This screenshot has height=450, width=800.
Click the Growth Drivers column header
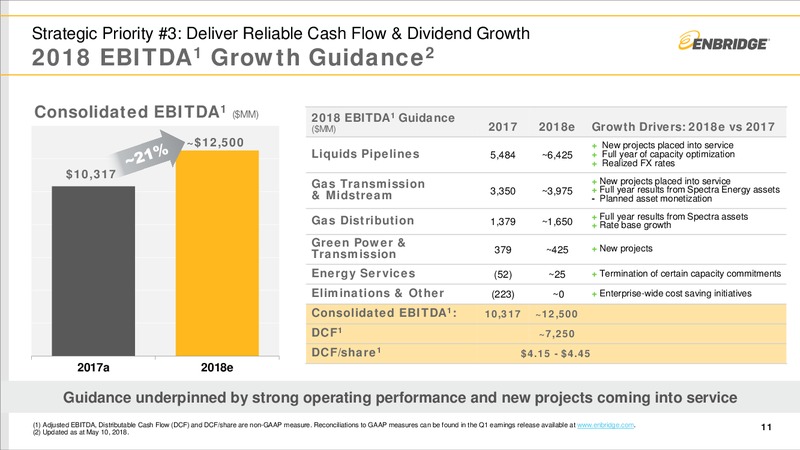coord(683,127)
